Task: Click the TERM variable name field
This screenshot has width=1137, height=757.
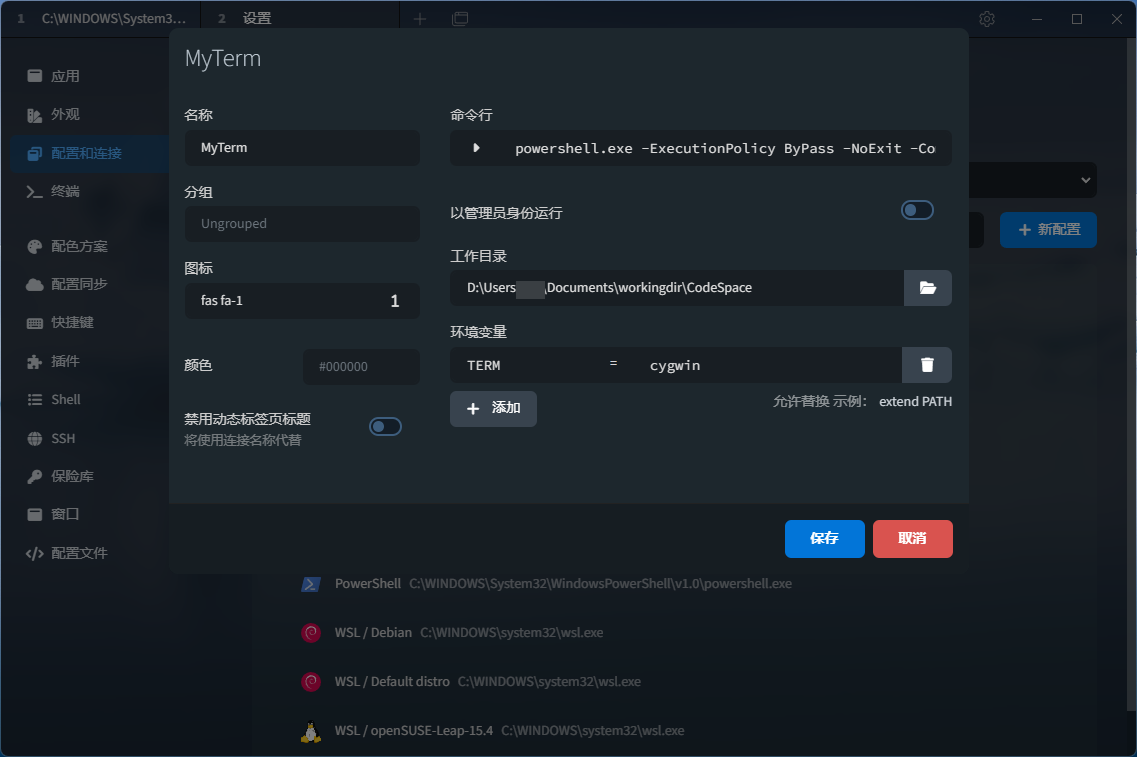Action: click(x=526, y=365)
